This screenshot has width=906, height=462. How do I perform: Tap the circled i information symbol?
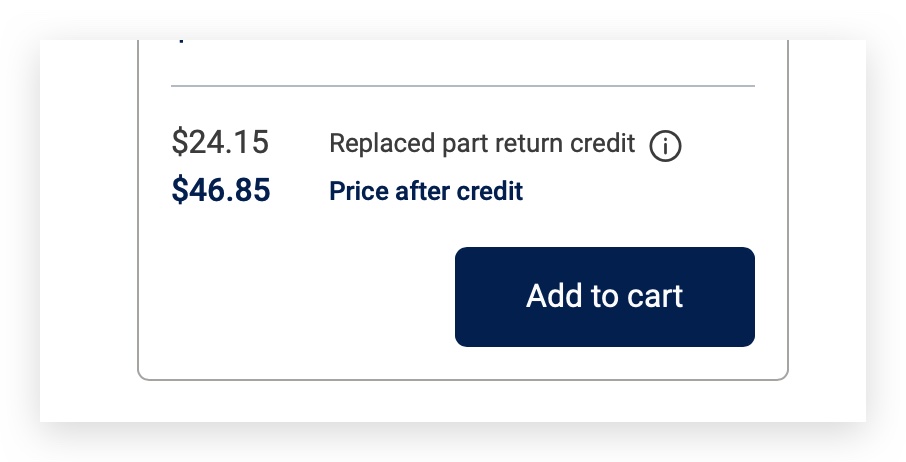[665, 146]
